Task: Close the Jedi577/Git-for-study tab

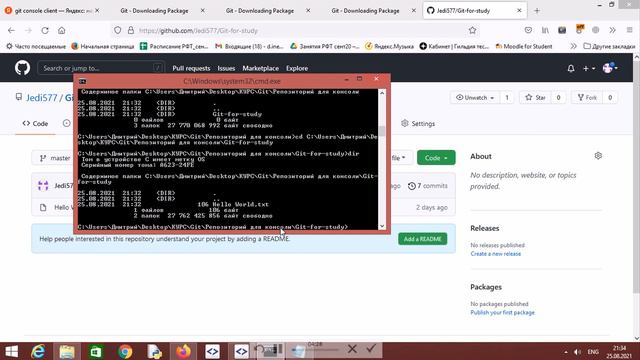Action: (x=519, y=11)
